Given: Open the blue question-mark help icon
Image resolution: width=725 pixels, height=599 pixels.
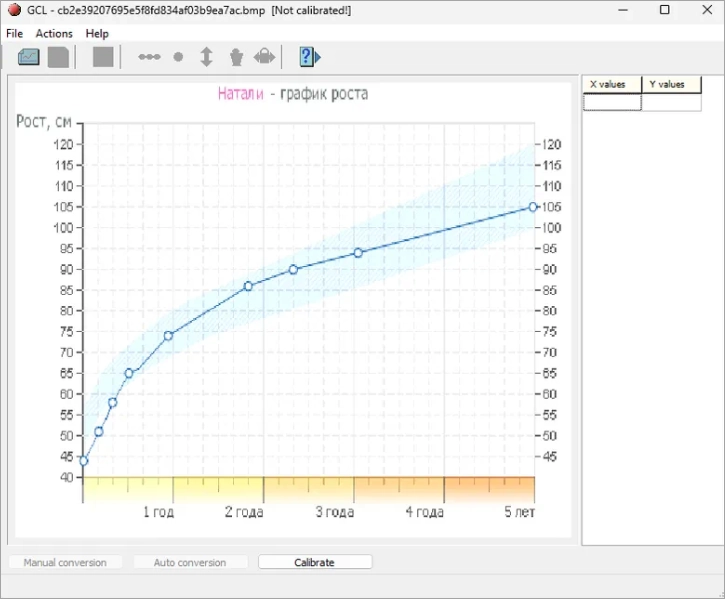Looking at the screenshot, I should [x=310, y=57].
